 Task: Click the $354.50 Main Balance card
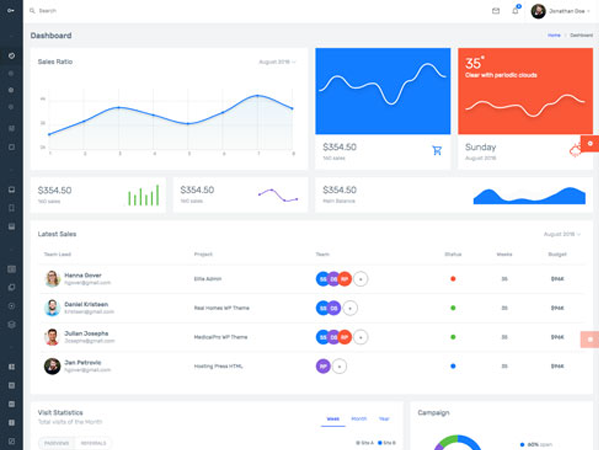(x=454, y=195)
